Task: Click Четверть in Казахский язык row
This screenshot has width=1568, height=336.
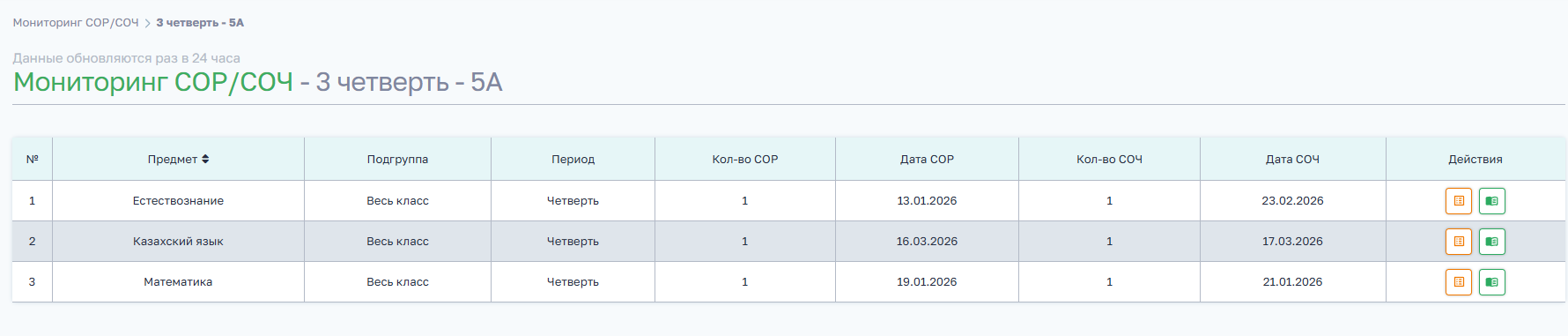Action: coord(573,242)
